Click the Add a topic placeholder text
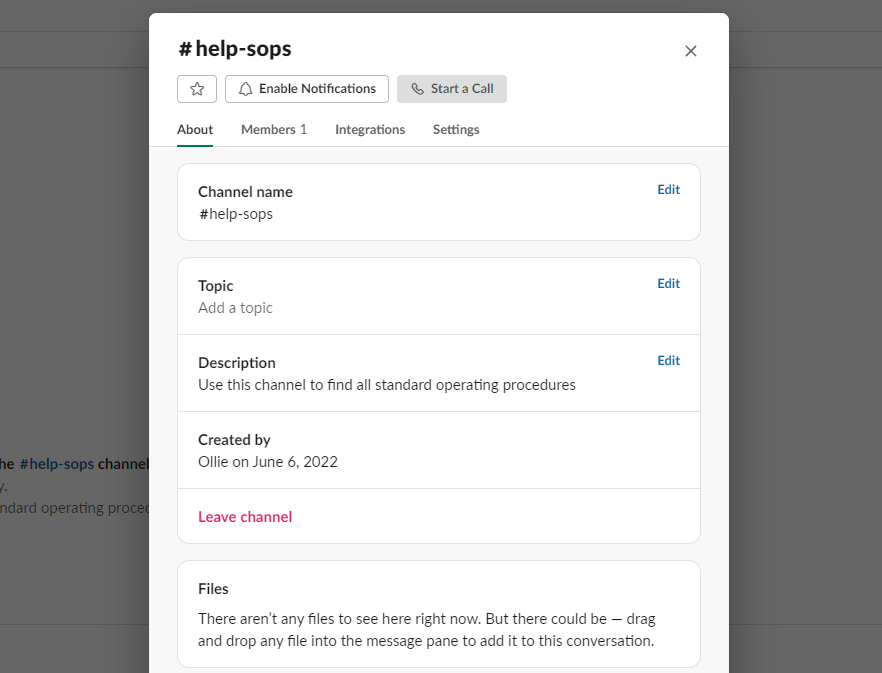Image resolution: width=882 pixels, height=673 pixels. click(235, 307)
